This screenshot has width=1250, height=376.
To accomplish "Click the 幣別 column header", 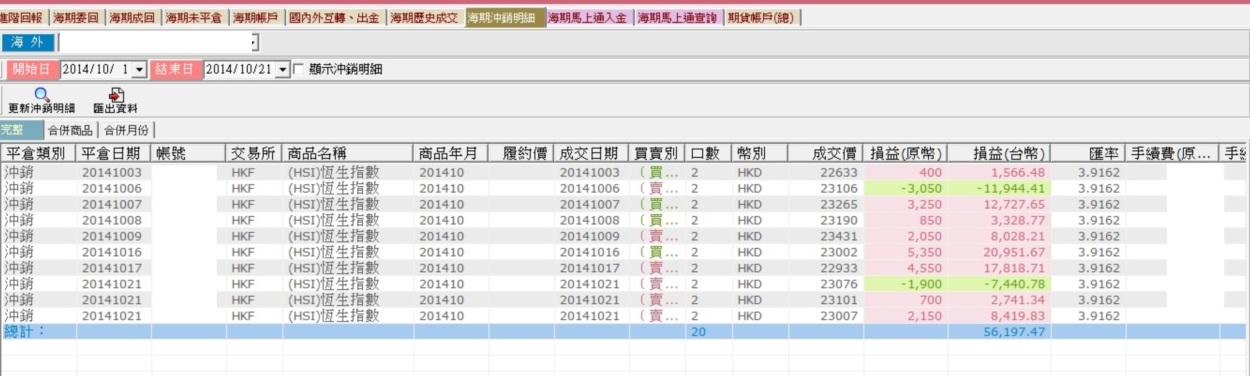I will point(760,153).
